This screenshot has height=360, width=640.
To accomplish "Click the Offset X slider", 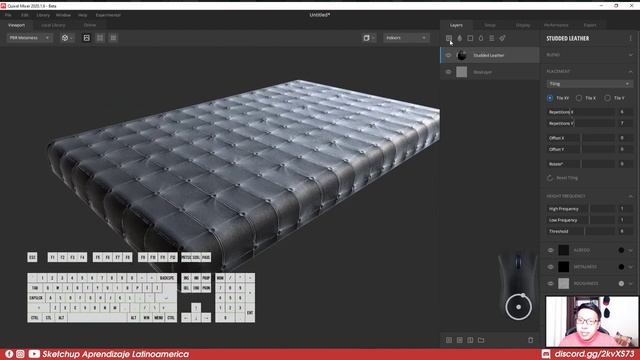I will point(580,138).
